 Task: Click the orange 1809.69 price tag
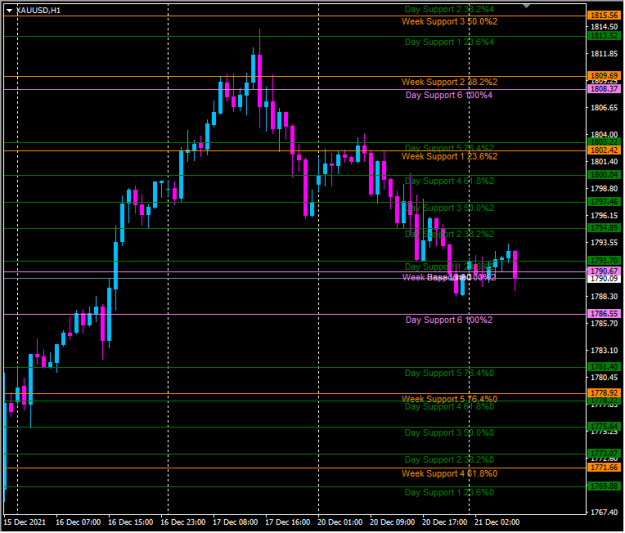[x=604, y=76]
